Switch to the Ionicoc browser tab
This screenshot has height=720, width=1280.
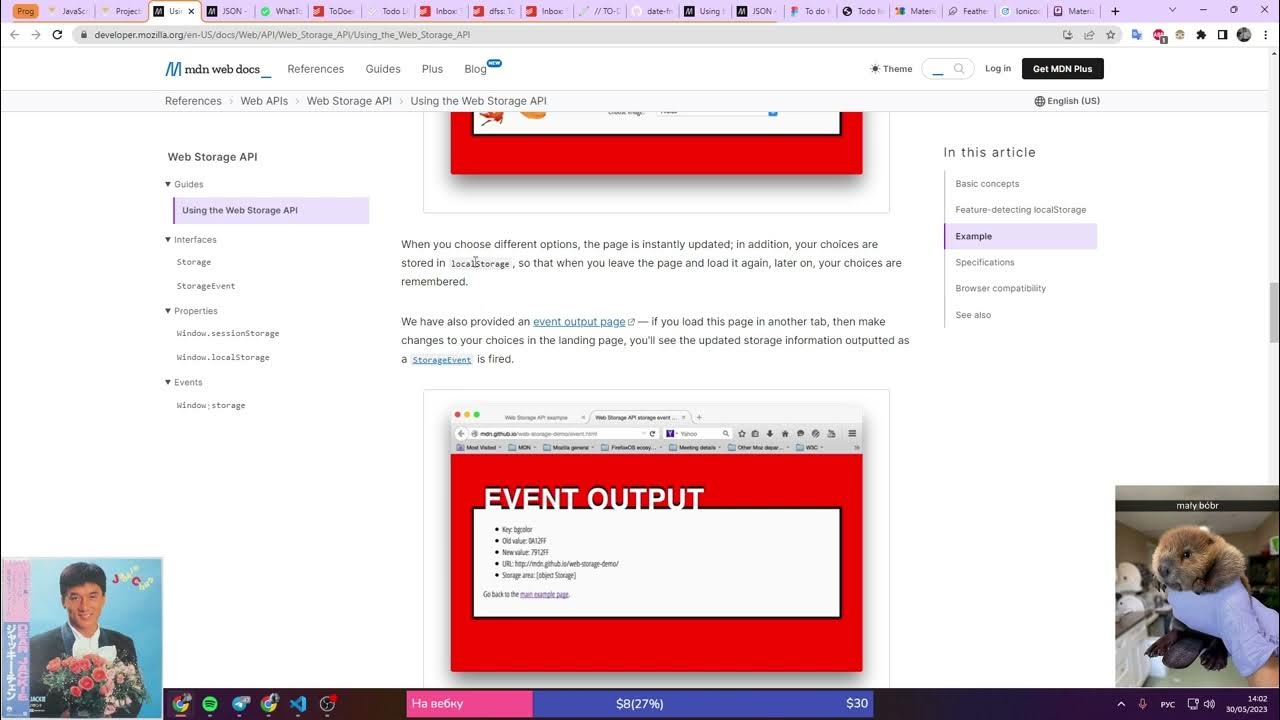point(1021,11)
